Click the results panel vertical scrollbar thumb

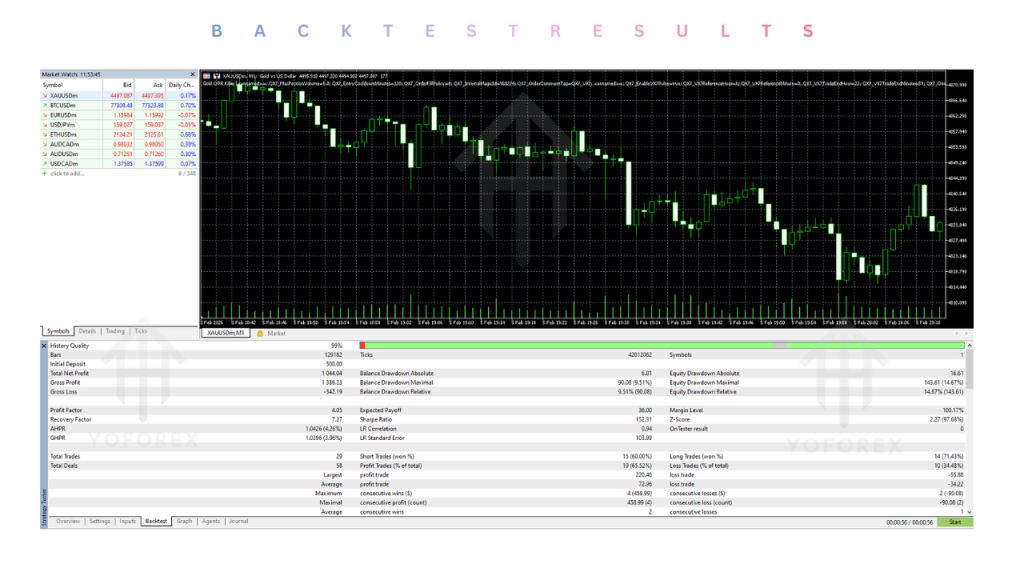tap(969, 368)
